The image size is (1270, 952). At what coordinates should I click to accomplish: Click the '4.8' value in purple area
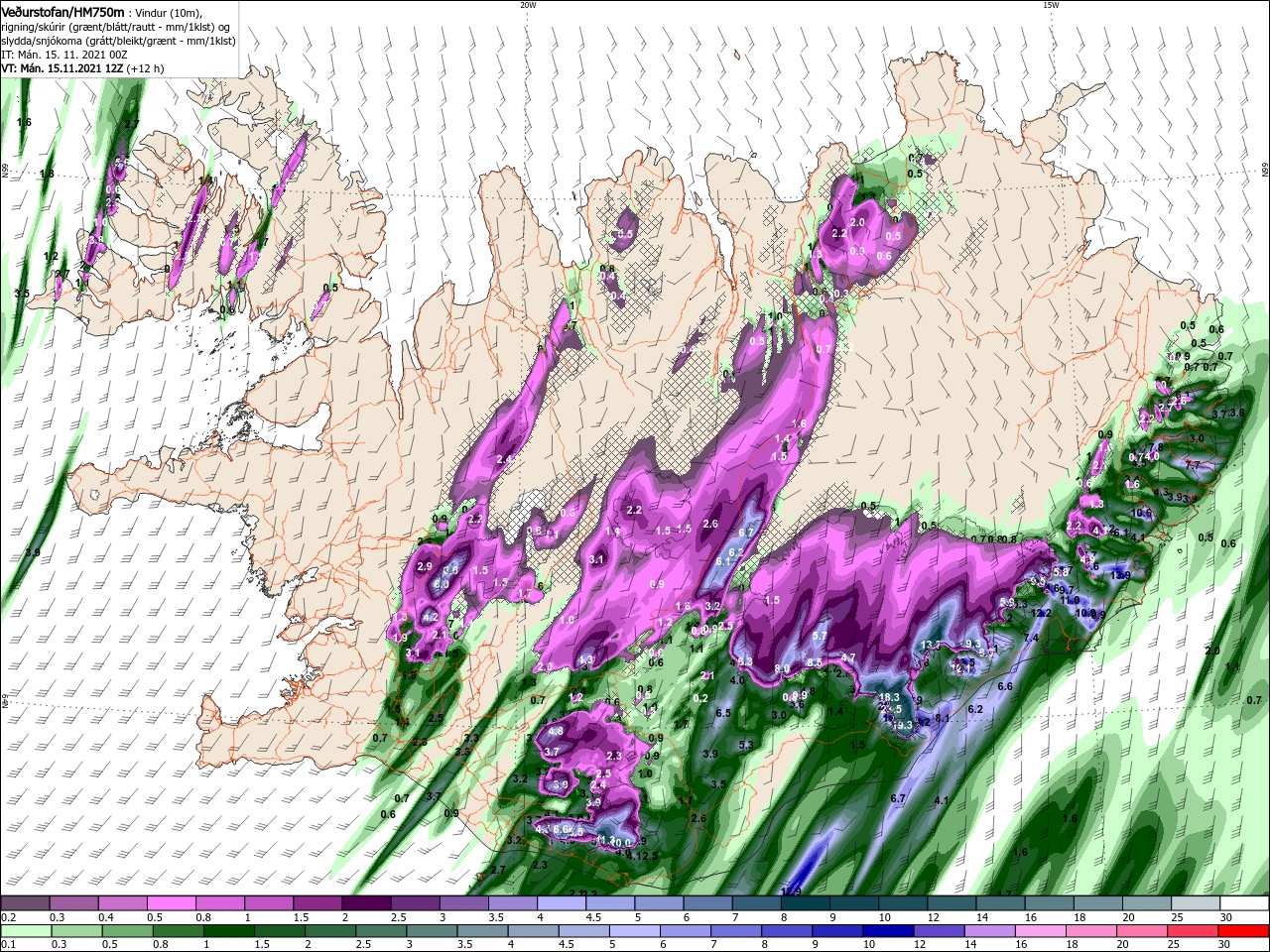(555, 731)
